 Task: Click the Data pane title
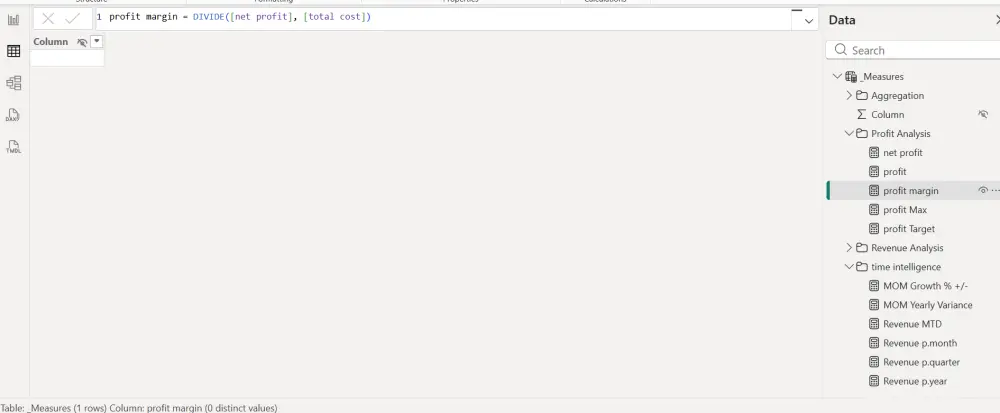click(842, 20)
